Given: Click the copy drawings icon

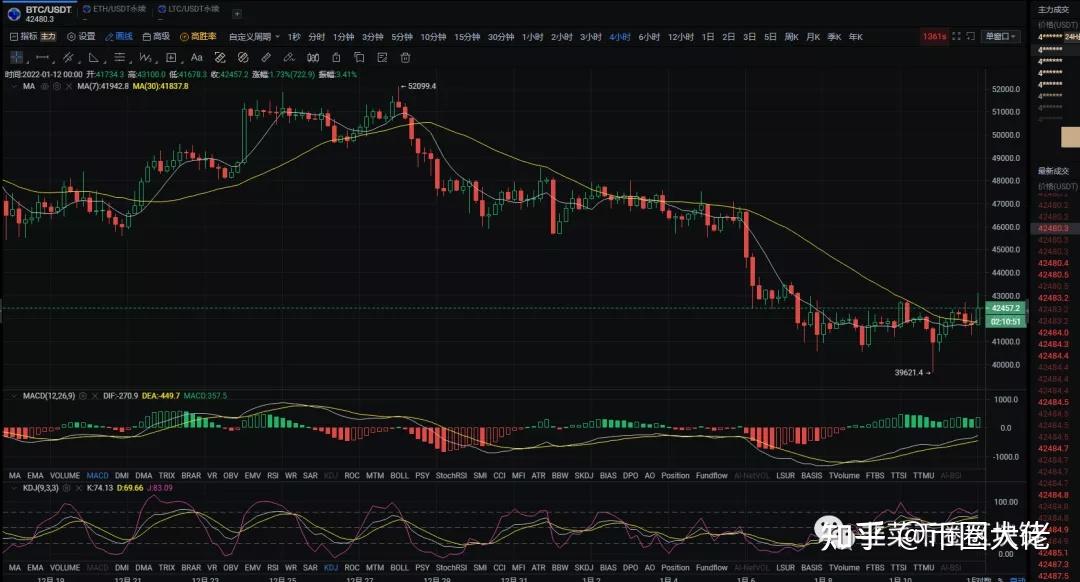Looking at the screenshot, I should 359,57.
